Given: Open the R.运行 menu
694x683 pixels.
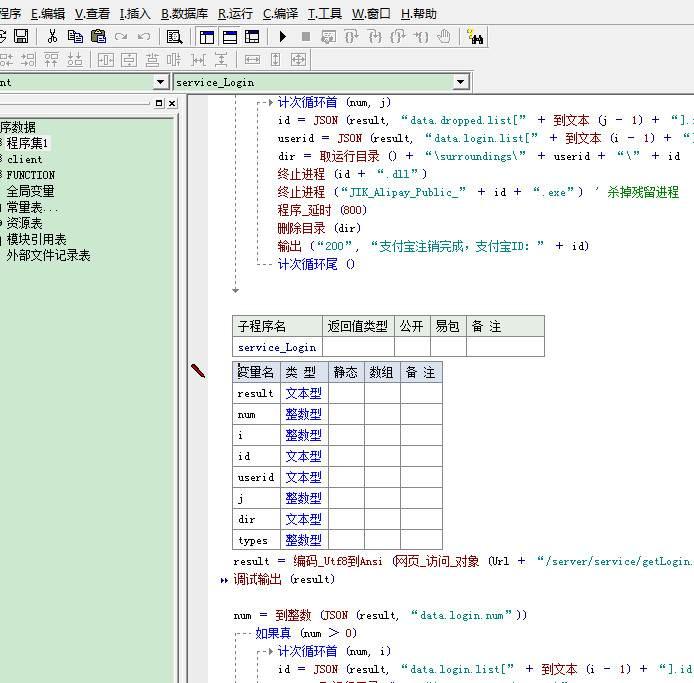Looking at the screenshot, I should pyautogui.click(x=235, y=14).
